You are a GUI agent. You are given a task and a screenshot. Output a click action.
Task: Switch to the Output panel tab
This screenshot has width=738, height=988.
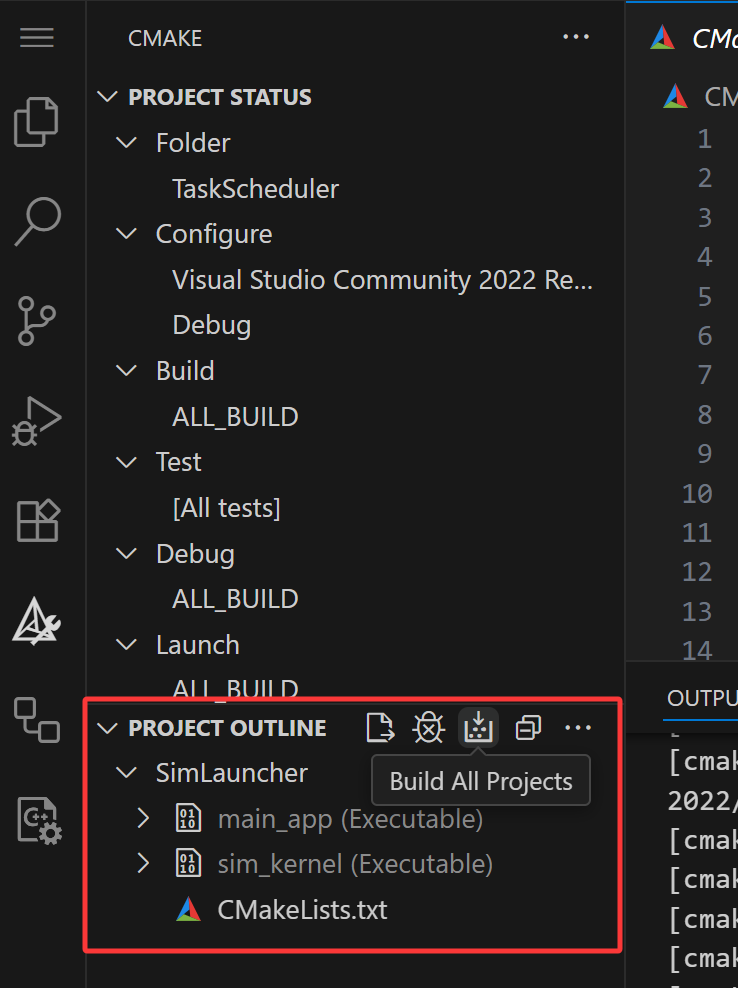click(702, 697)
